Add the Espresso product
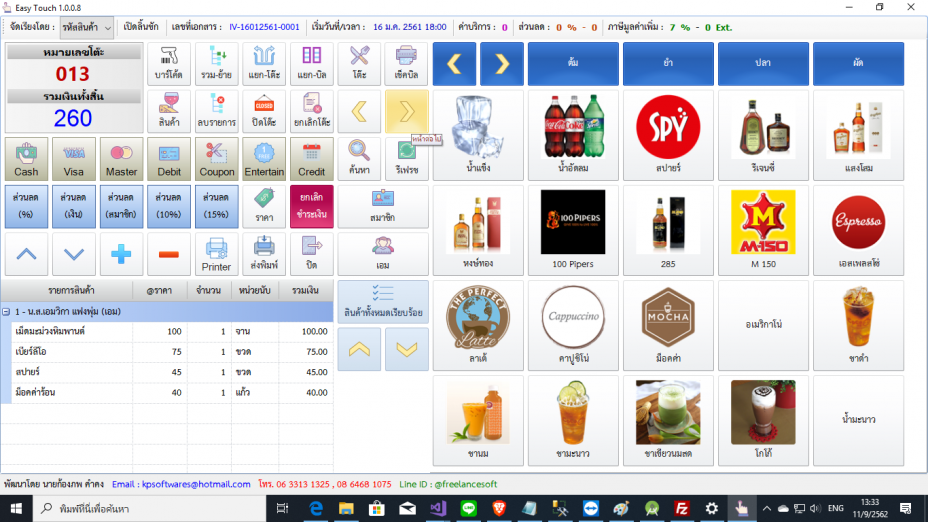The image size is (928, 522). [858, 230]
